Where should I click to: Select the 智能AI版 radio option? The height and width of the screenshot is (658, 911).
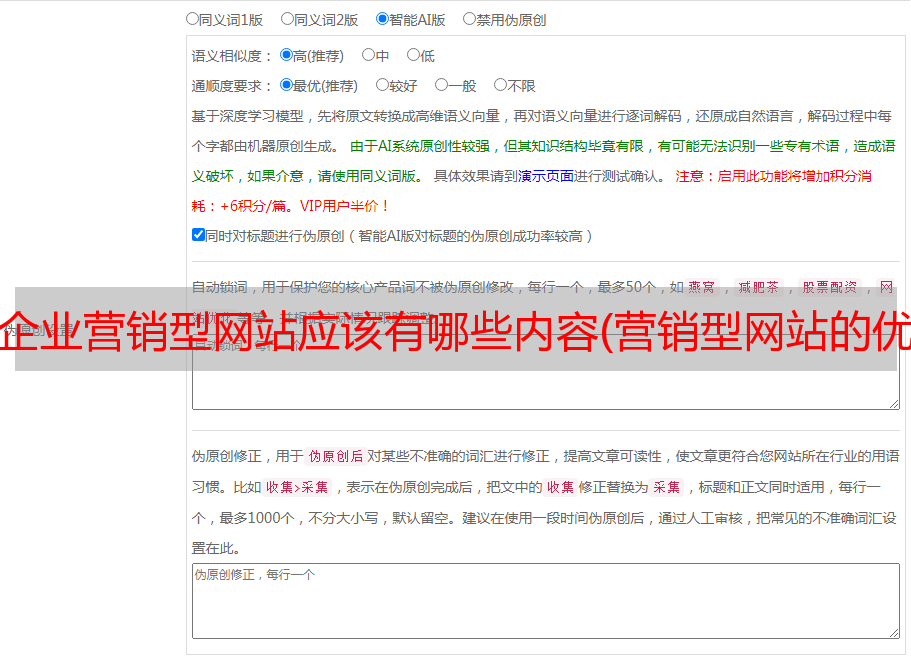(382, 19)
